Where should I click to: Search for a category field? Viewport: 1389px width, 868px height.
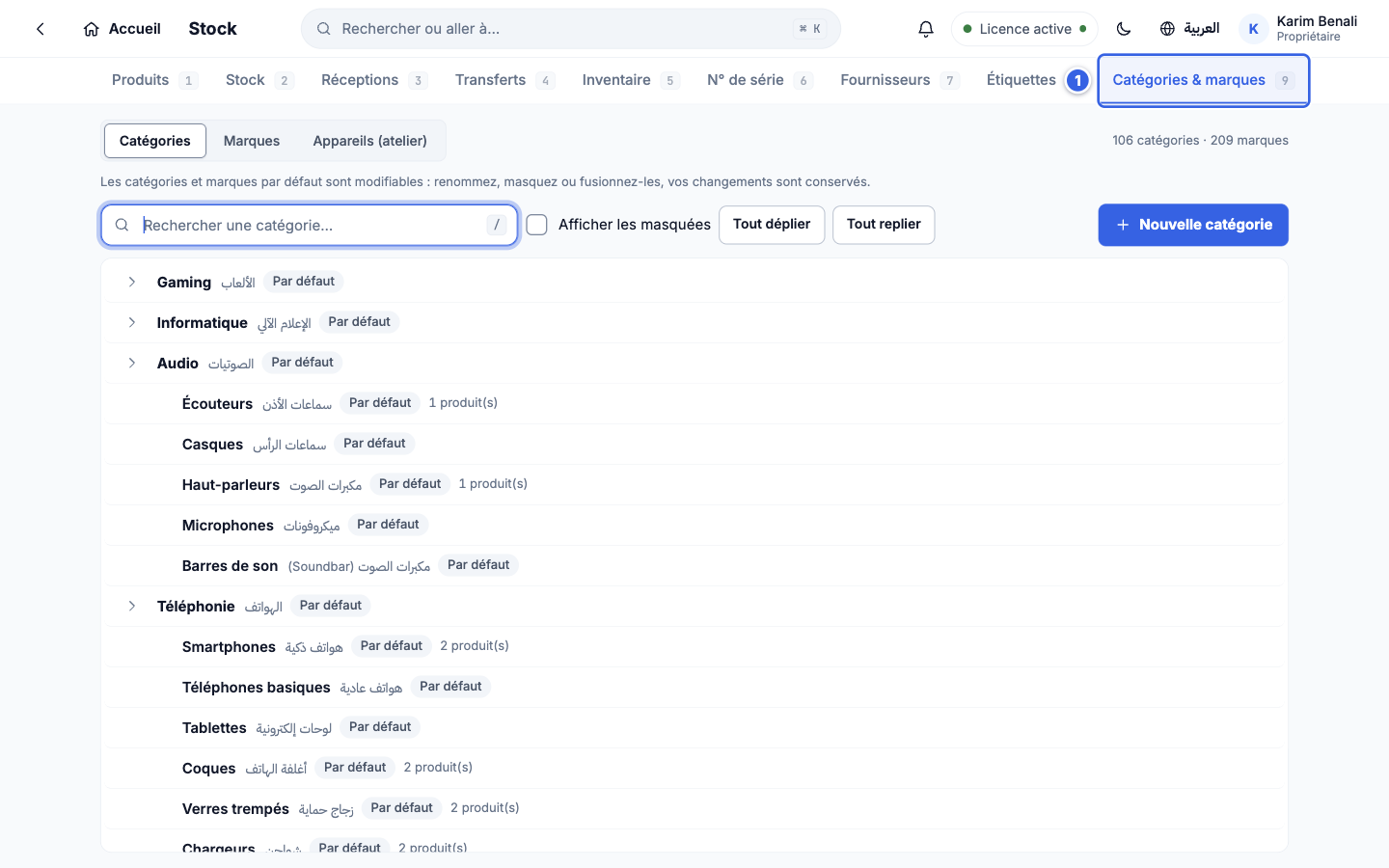coord(310,225)
